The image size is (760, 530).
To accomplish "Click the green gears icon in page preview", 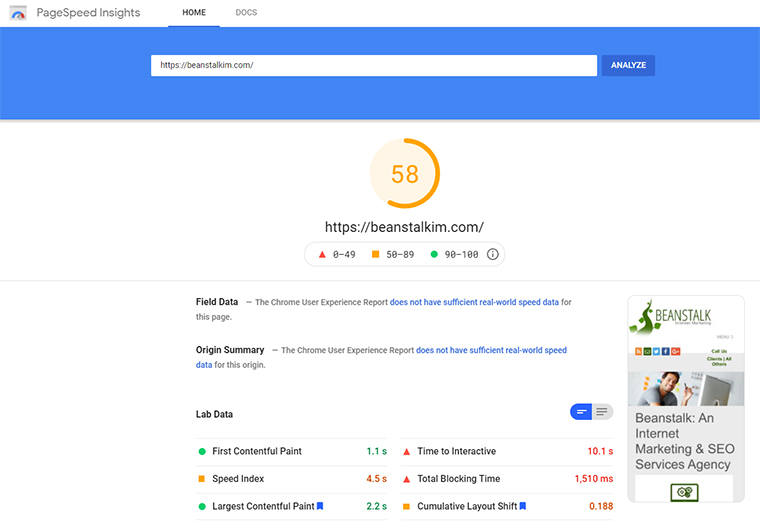I will click(684, 493).
